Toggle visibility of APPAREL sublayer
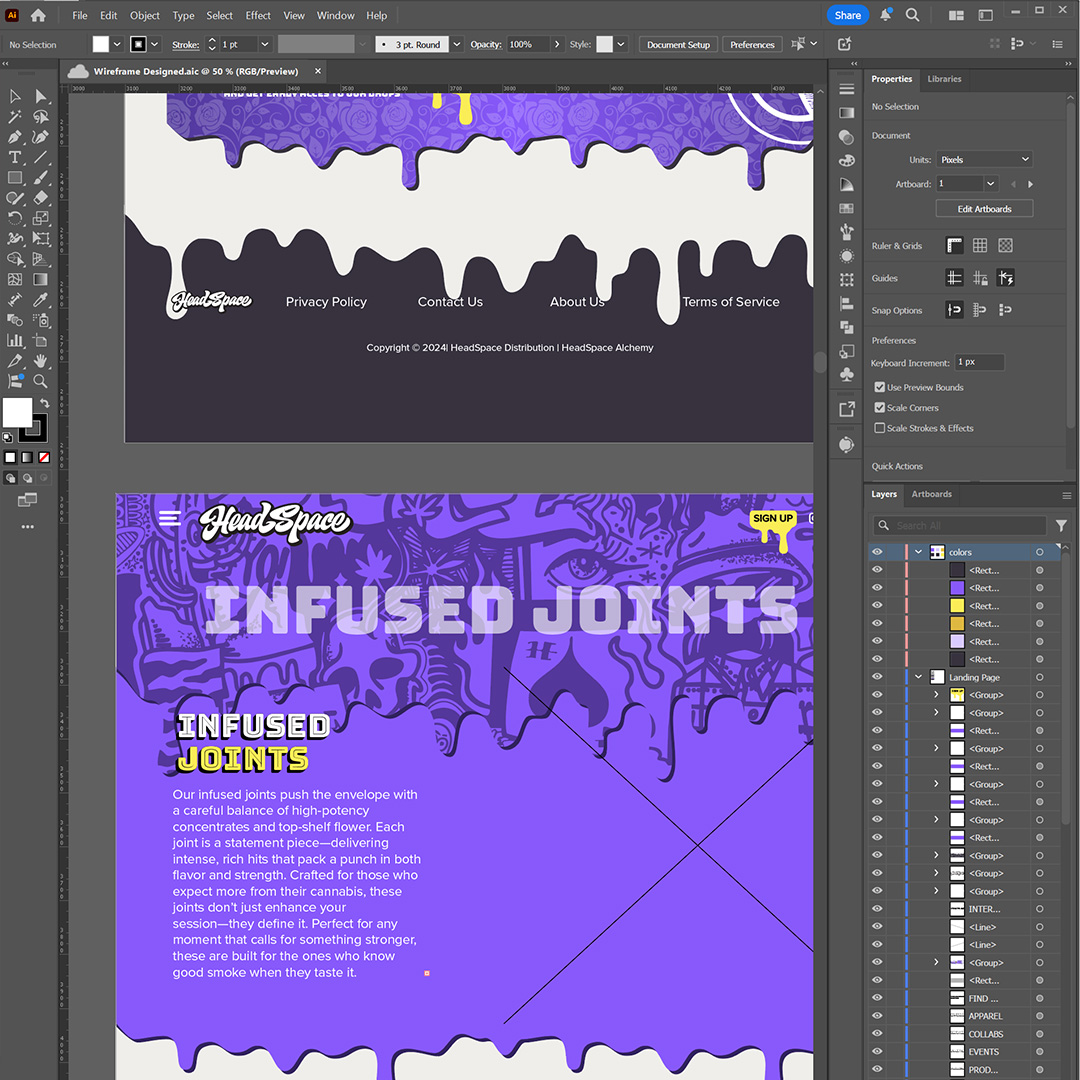 click(x=877, y=1016)
